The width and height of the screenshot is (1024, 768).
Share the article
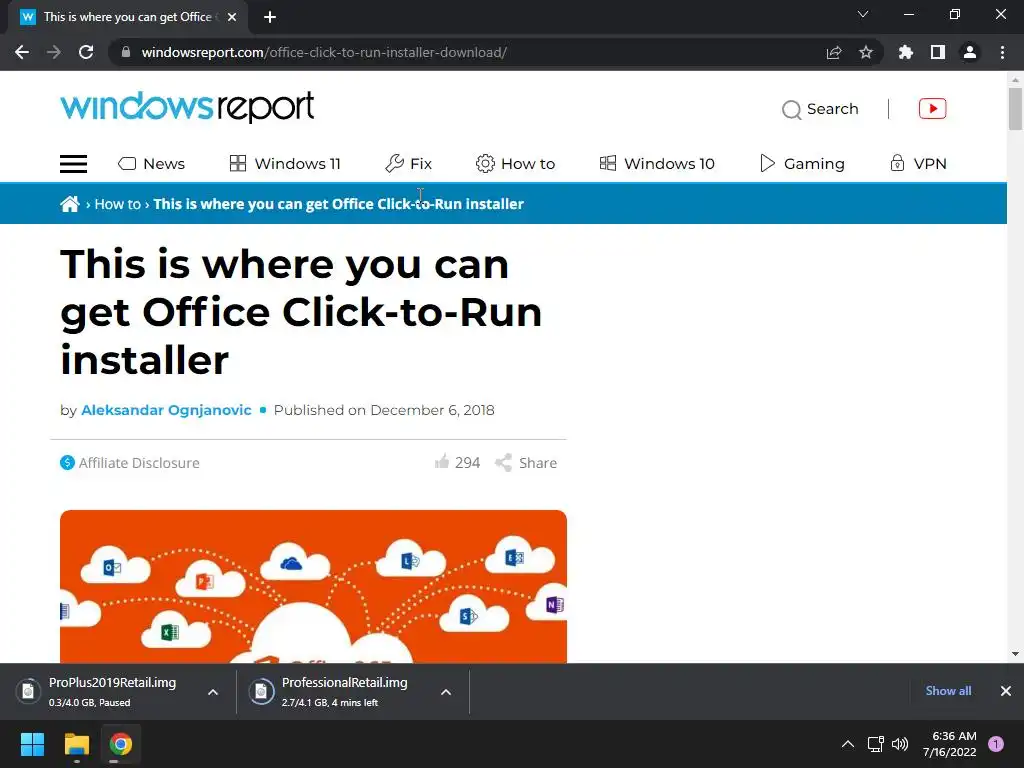(526, 462)
